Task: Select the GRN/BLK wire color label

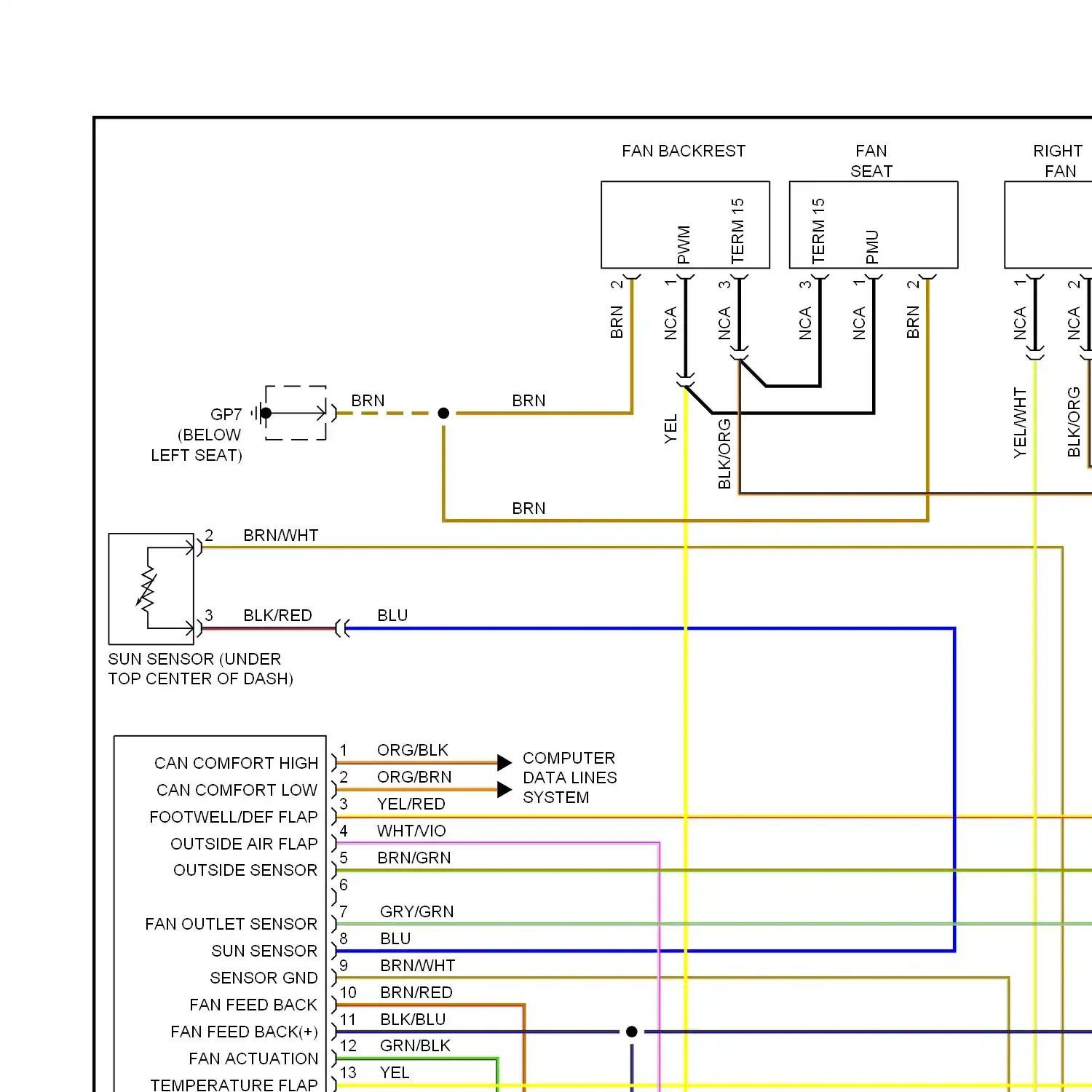Action: click(x=416, y=1045)
